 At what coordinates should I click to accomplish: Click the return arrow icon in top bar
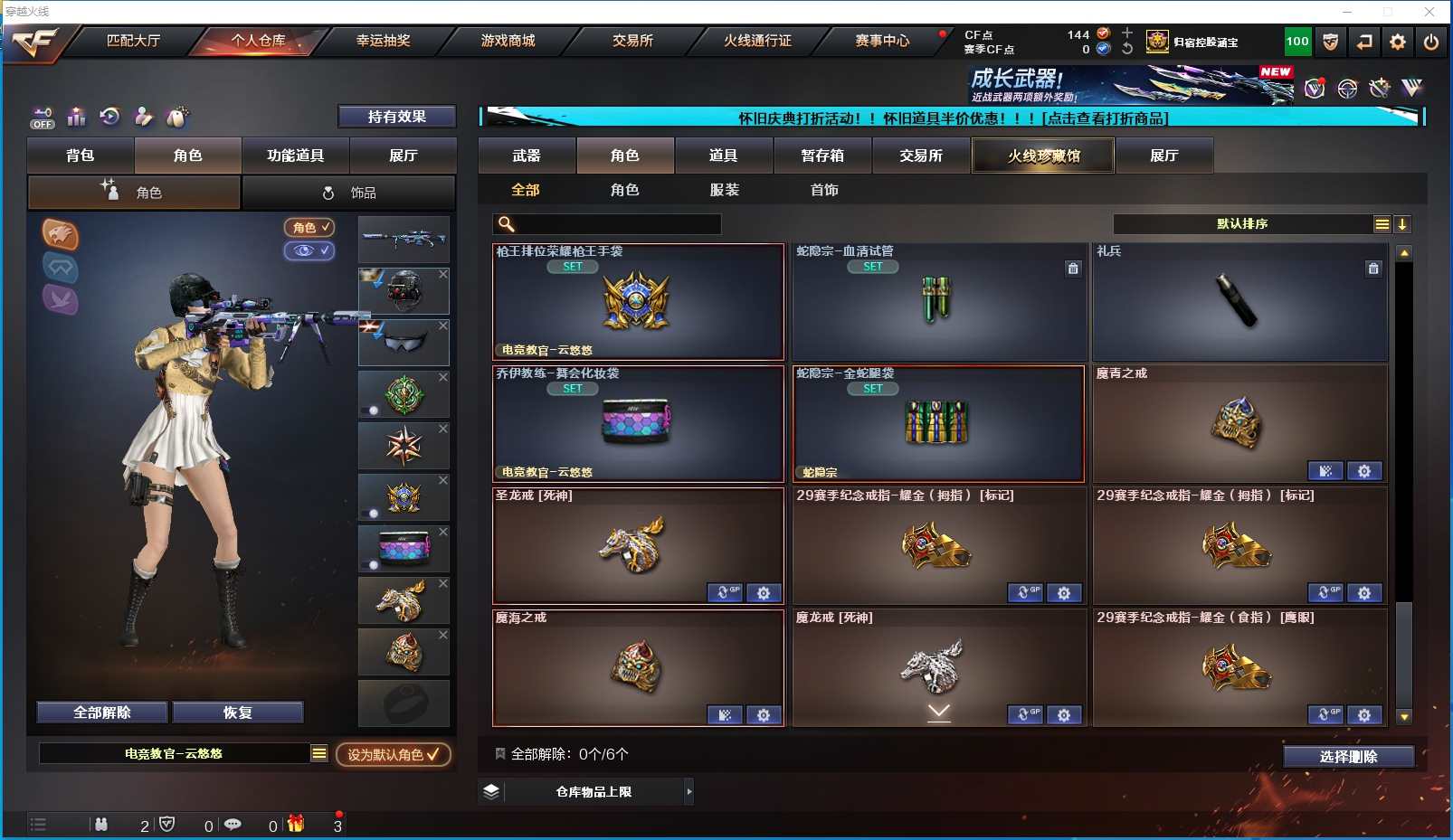pos(1364,42)
